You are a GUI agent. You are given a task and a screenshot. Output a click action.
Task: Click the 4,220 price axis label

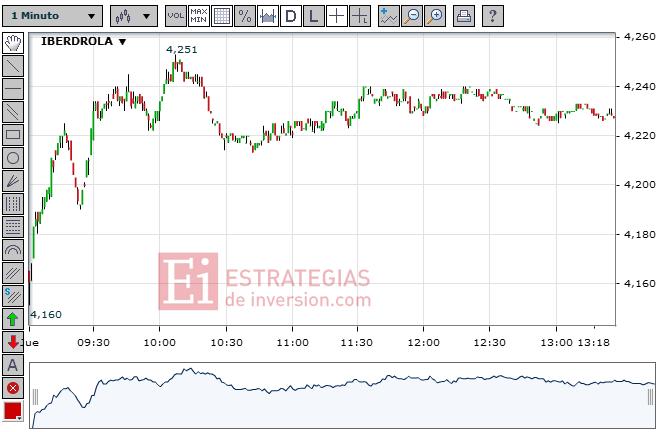(x=640, y=136)
